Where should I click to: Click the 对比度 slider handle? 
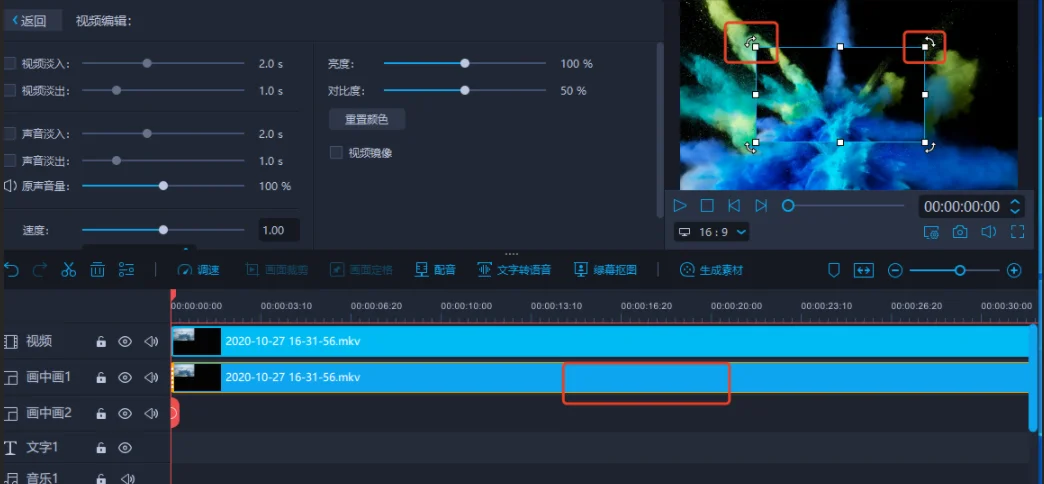tap(465, 90)
